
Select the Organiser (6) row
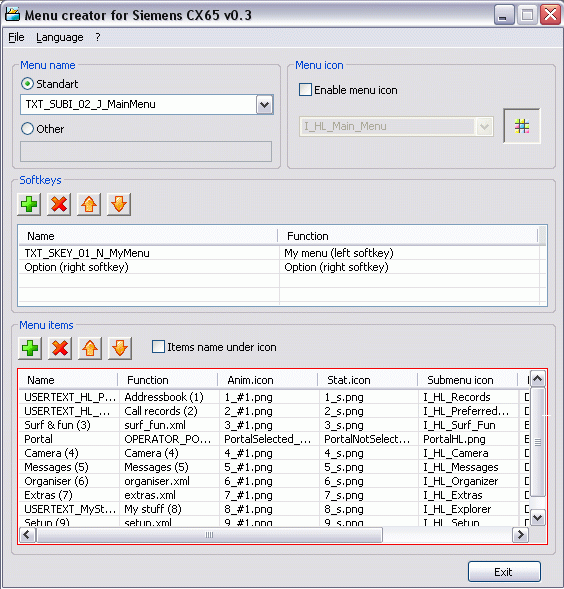pyautogui.click(x=274, y=481)
